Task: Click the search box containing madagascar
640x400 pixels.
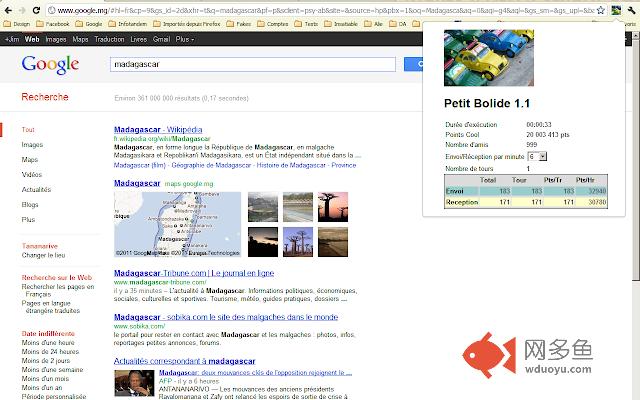Action: click(x=253, y=64)
